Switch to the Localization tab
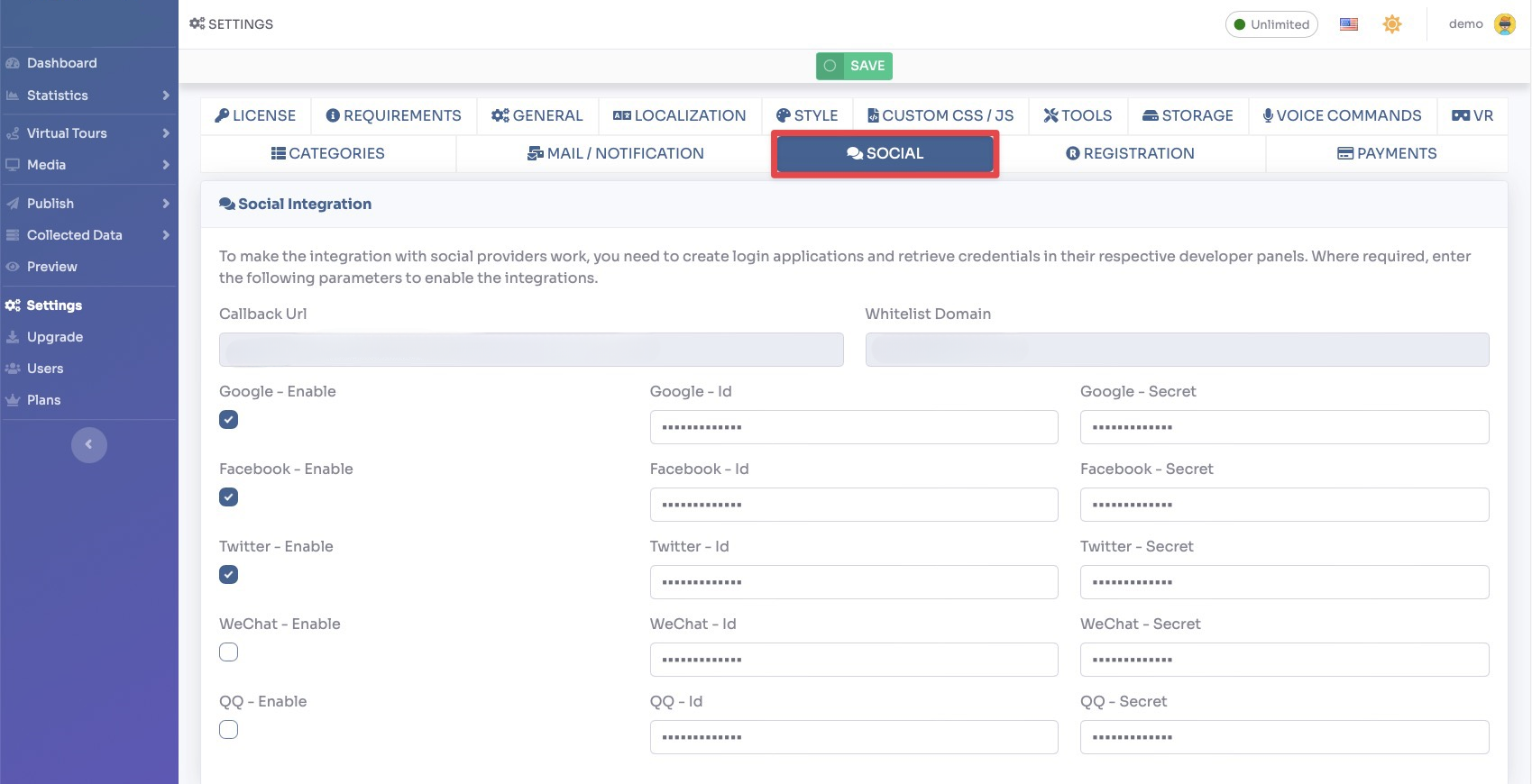 [680, 115]
